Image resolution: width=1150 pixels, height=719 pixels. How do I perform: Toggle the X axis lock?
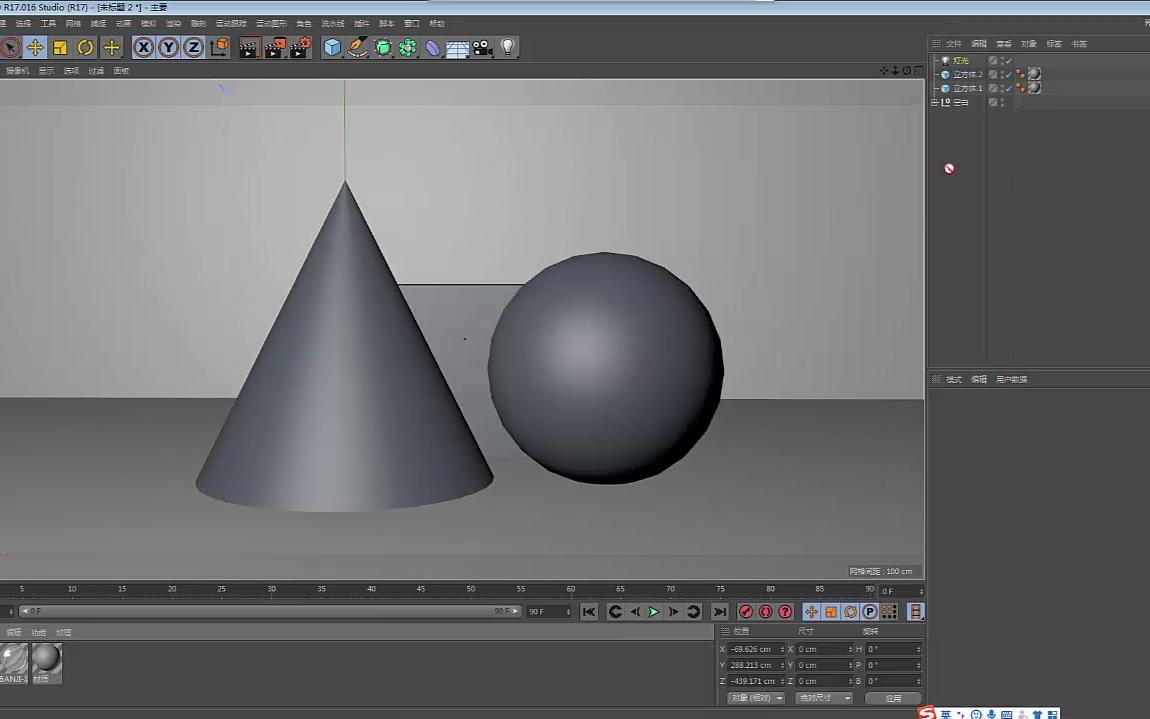coord(143,47)
